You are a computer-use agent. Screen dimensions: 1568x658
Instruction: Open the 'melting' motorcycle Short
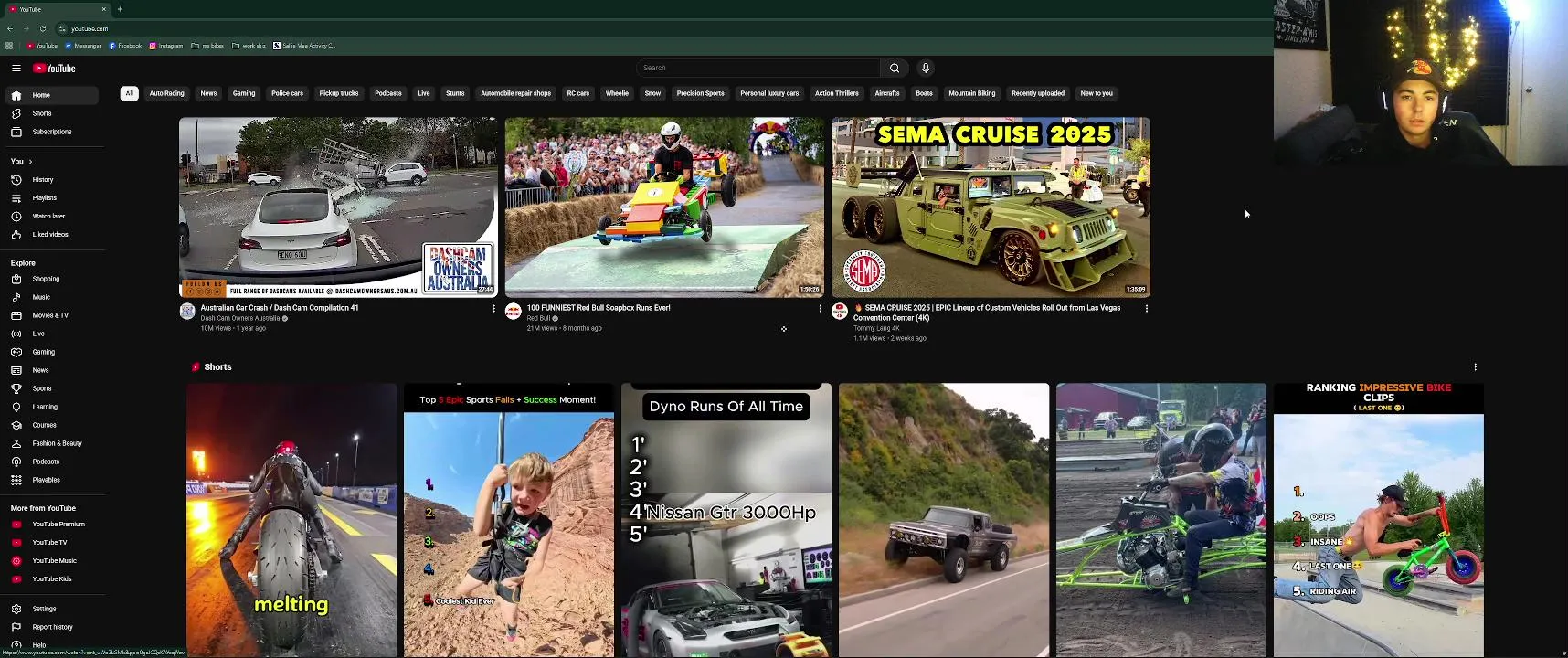(x=291, y=520)
